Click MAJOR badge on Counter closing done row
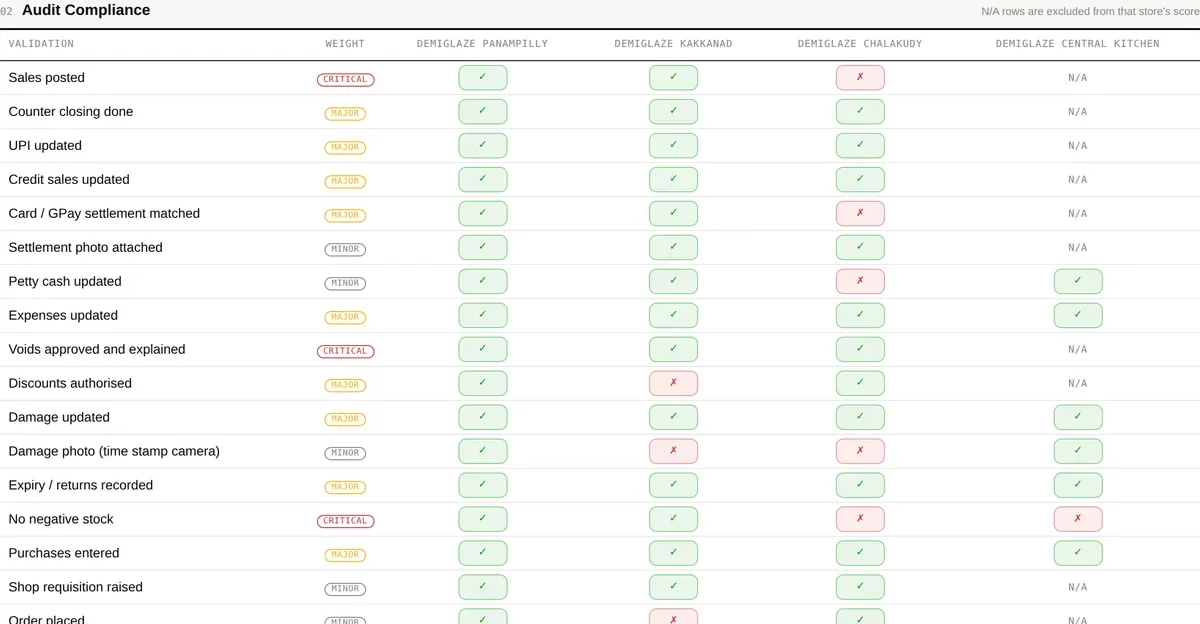This screenshot has height=624, width=1200. [345, 113]
